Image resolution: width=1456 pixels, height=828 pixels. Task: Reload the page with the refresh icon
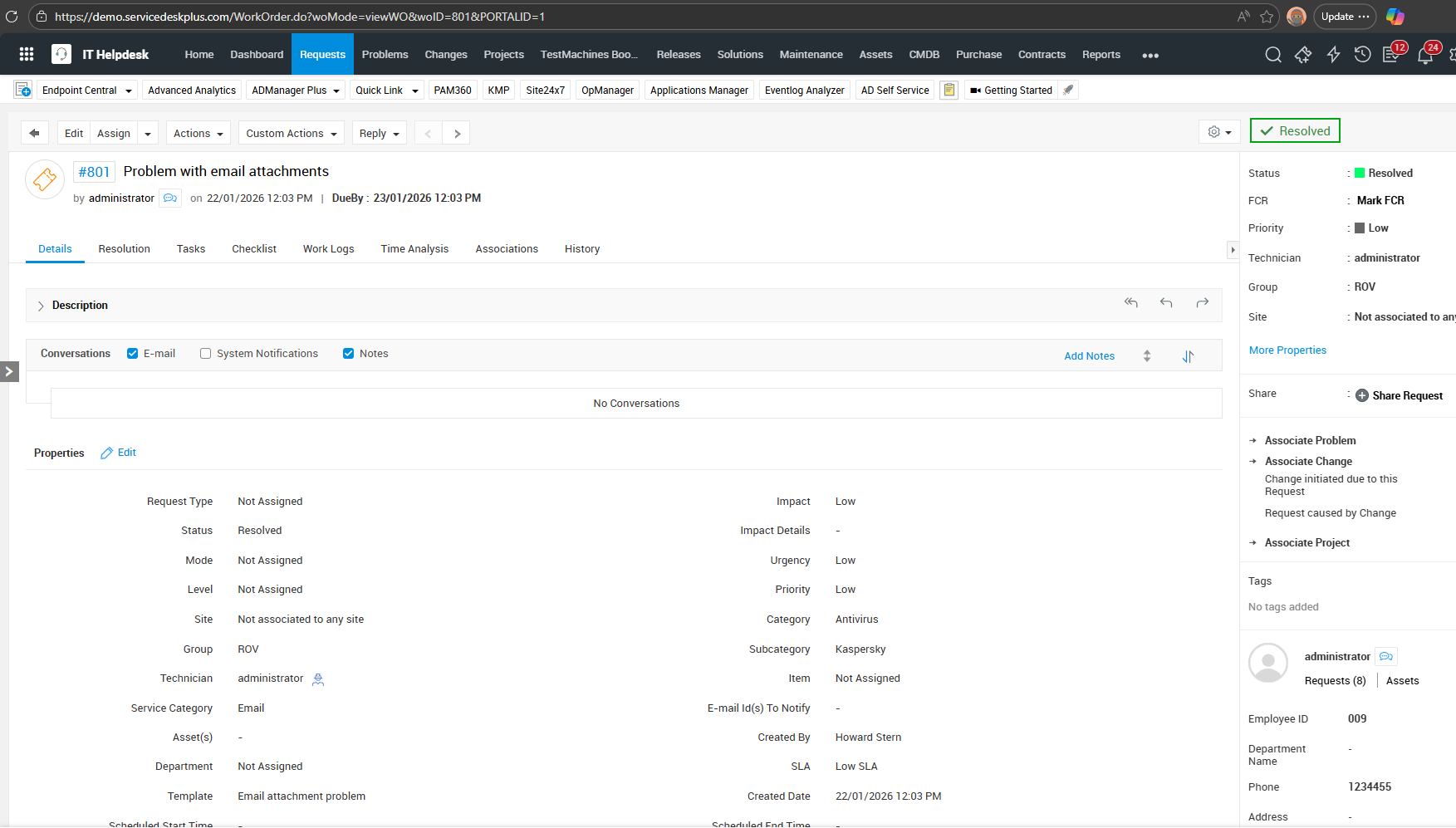pos(12,17)
